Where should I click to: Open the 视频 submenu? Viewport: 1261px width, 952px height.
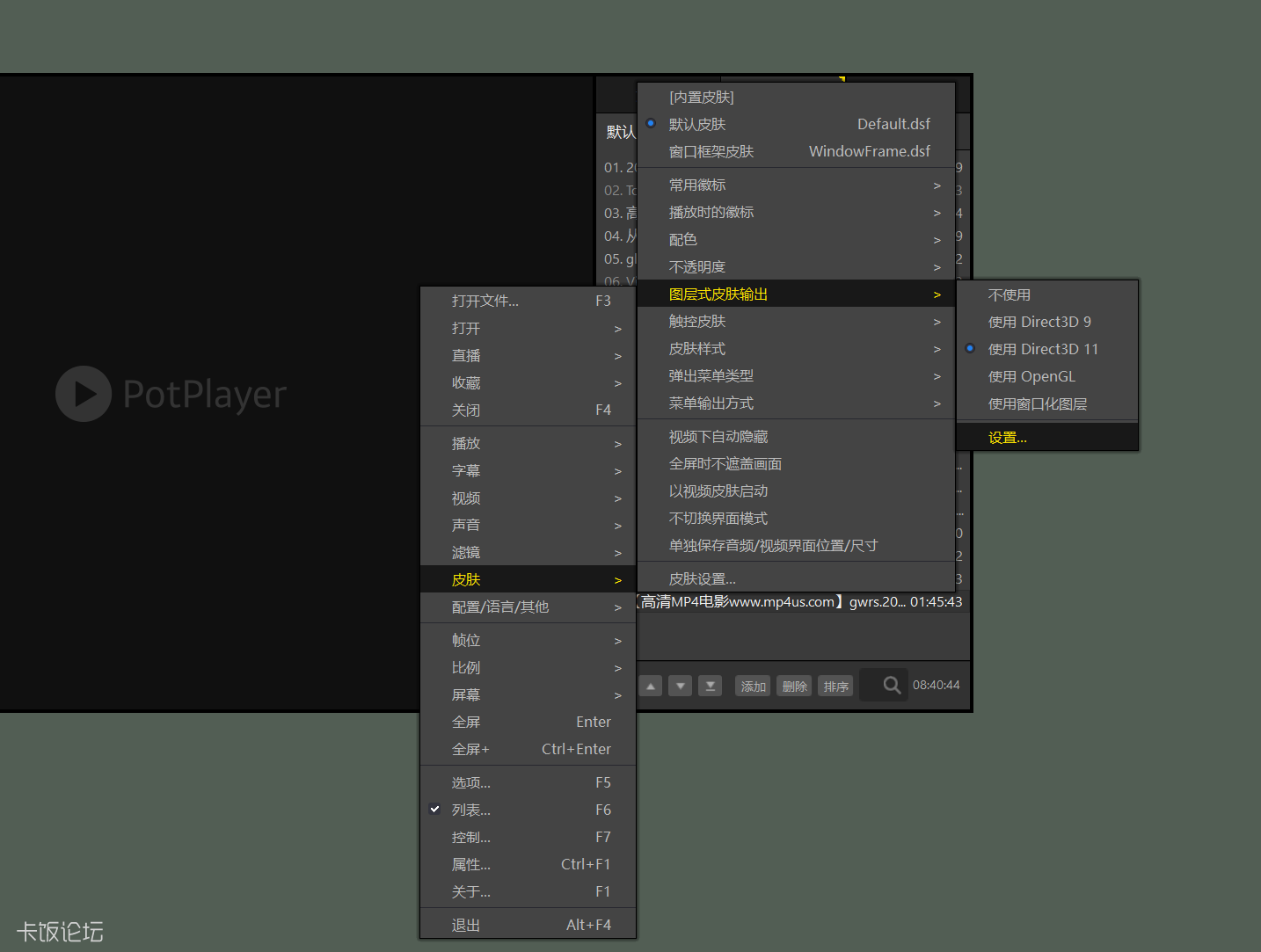click(528, 498)
